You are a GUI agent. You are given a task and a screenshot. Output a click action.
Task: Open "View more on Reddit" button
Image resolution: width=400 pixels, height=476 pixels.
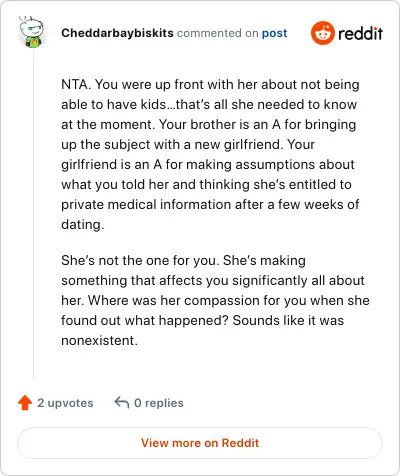pyautogui.click(x=200, y=443)
